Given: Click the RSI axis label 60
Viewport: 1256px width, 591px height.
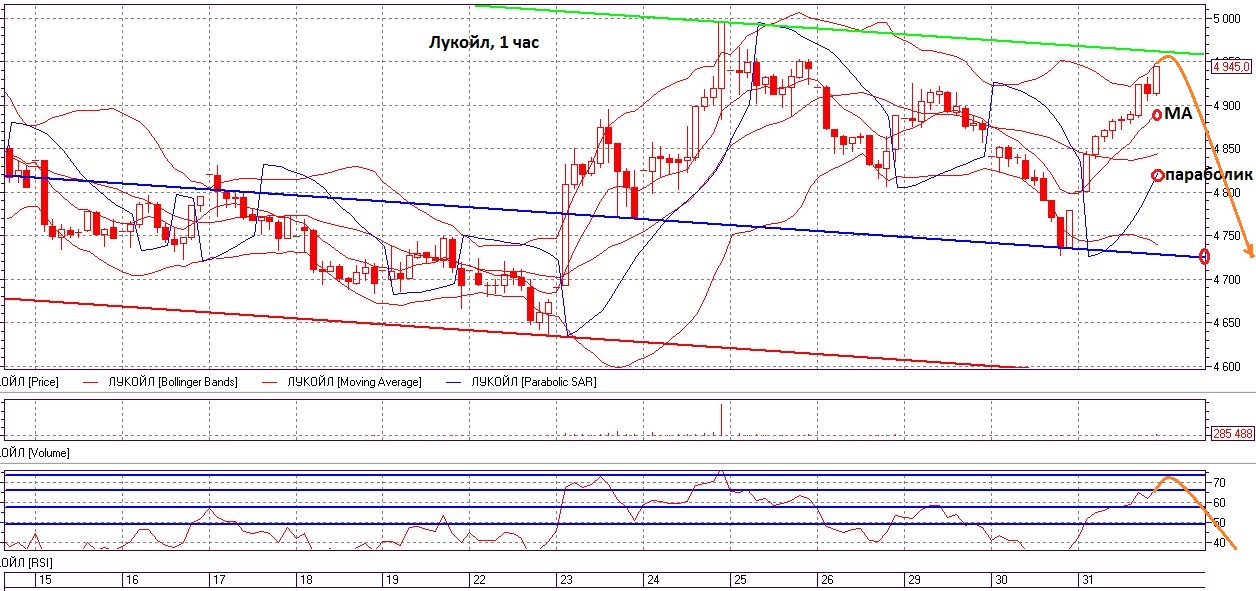Looking at the screenshot, I should [1219, 502].
